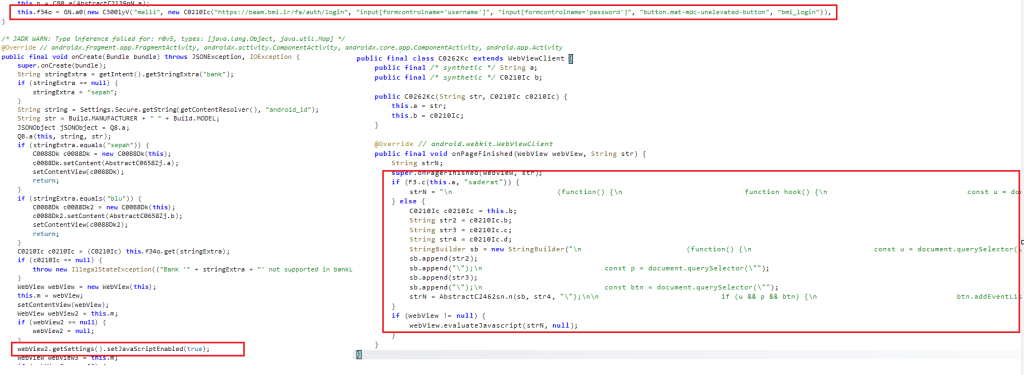Click the setContentView(c0088Dk); line
The width and height of the screenshot is (1024, 375).
point(77,171)
